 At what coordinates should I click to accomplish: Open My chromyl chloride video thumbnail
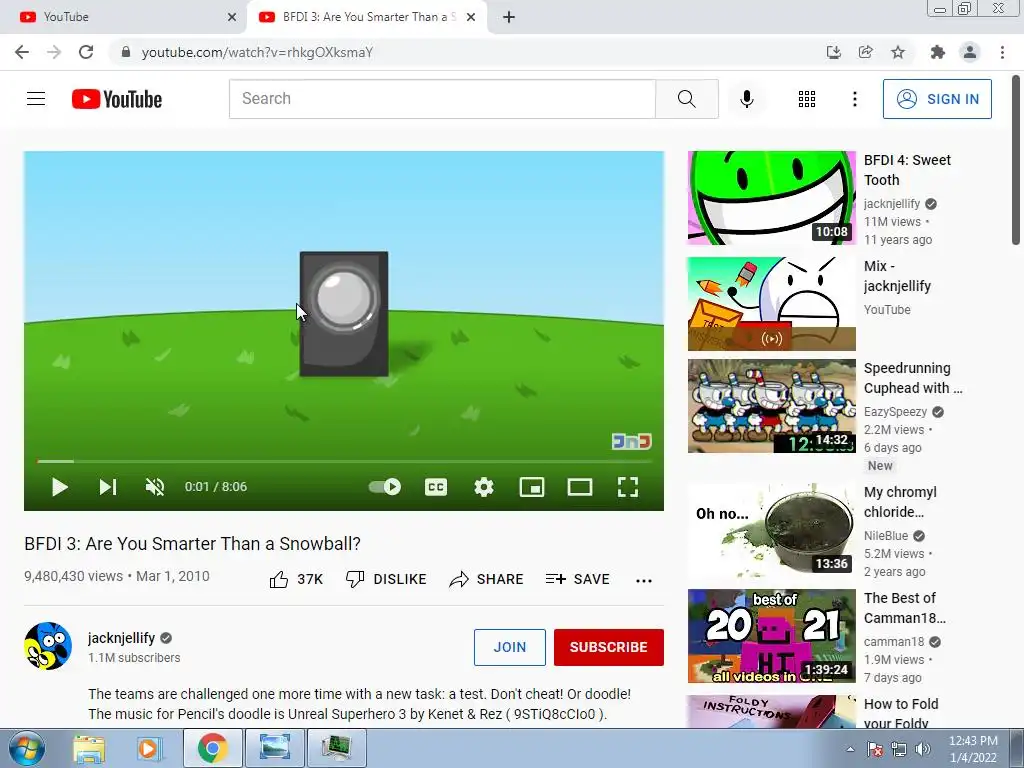(771, 530)
